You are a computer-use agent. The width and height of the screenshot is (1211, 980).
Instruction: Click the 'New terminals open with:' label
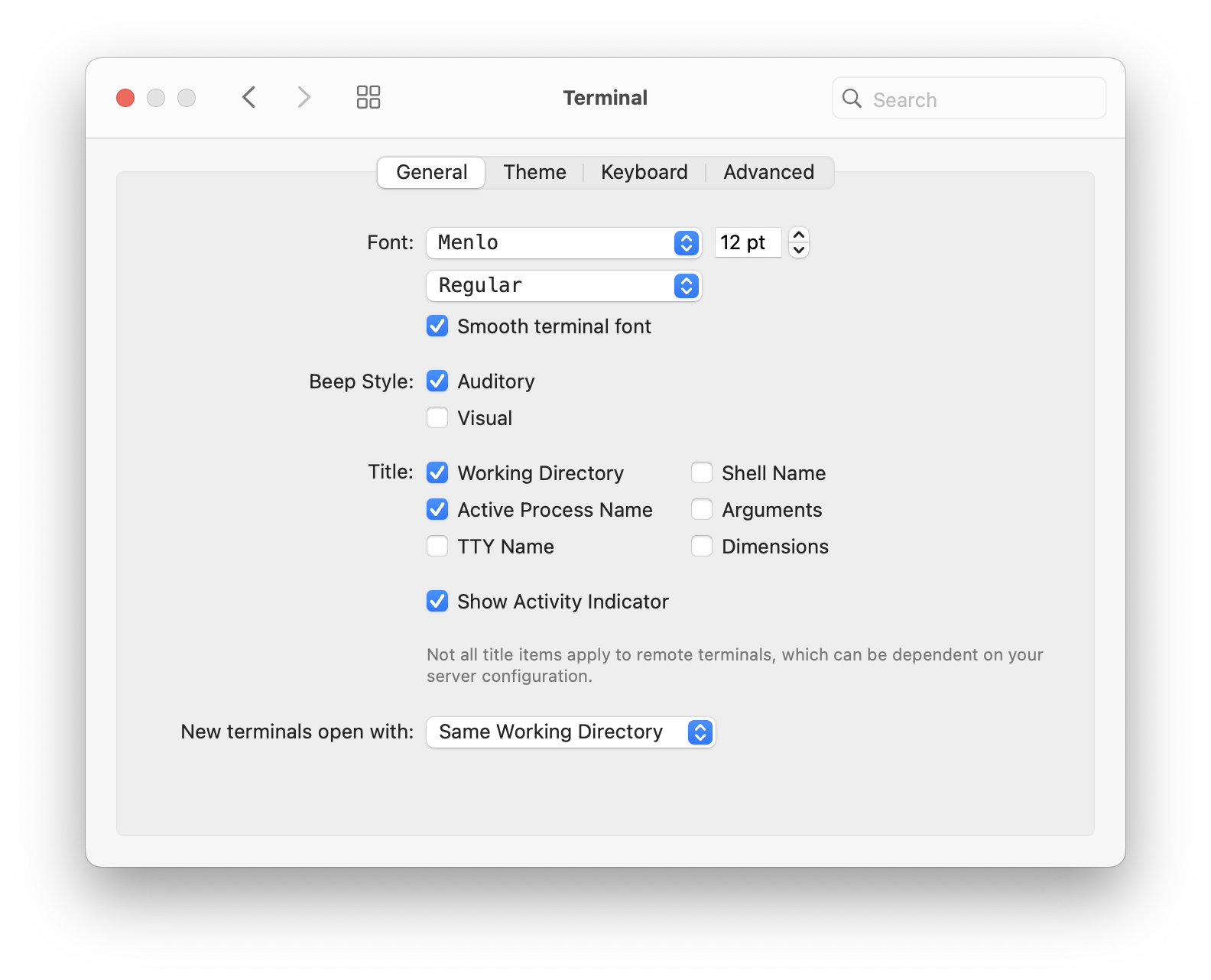[x=297, y=732]
